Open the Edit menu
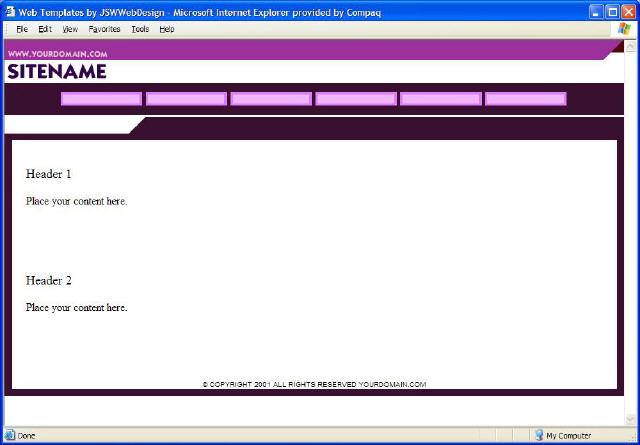Screen dimensions: 640x445 coord(45,29)
